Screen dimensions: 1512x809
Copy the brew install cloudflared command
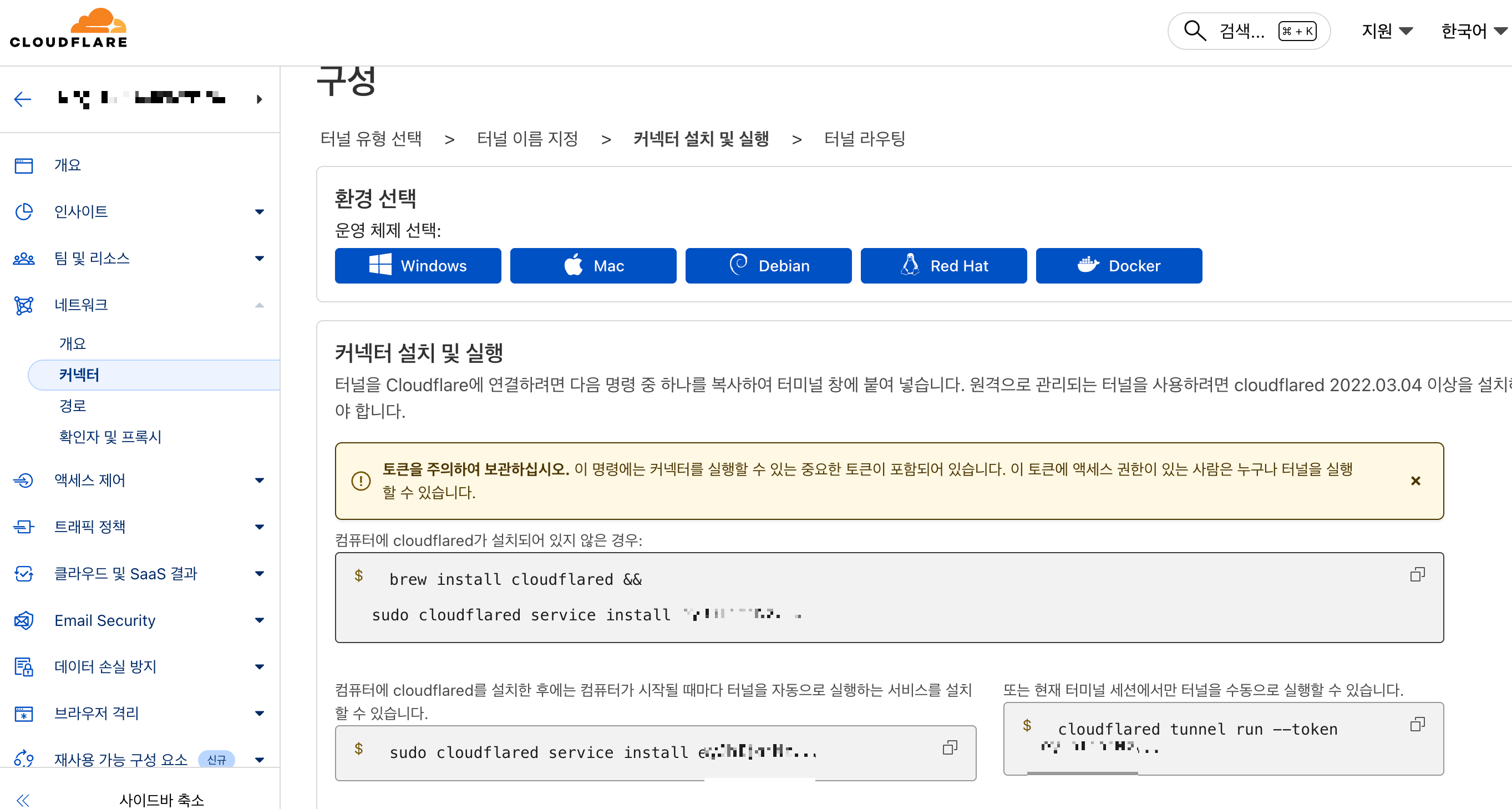click(1417, 574)
